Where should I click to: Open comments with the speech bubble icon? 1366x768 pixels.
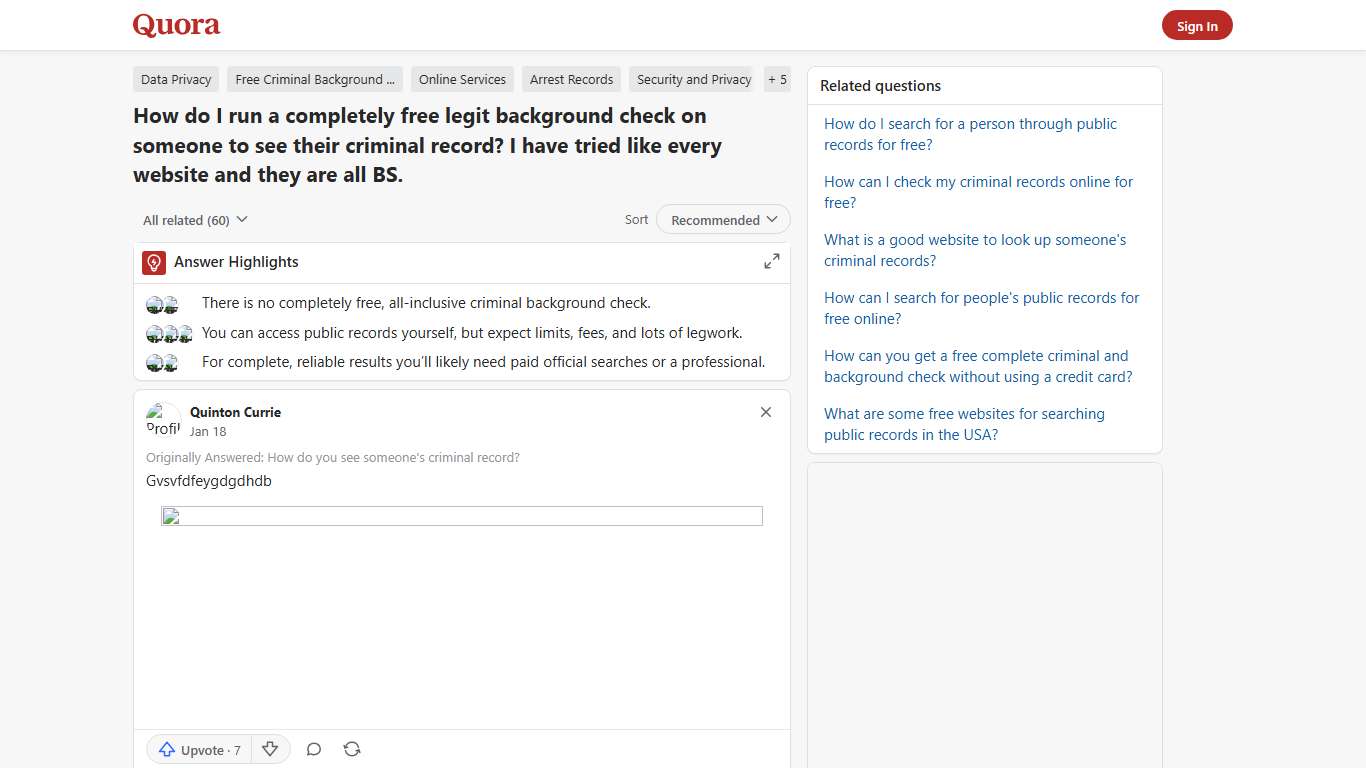pyautogui.click(x=313, y=748)
